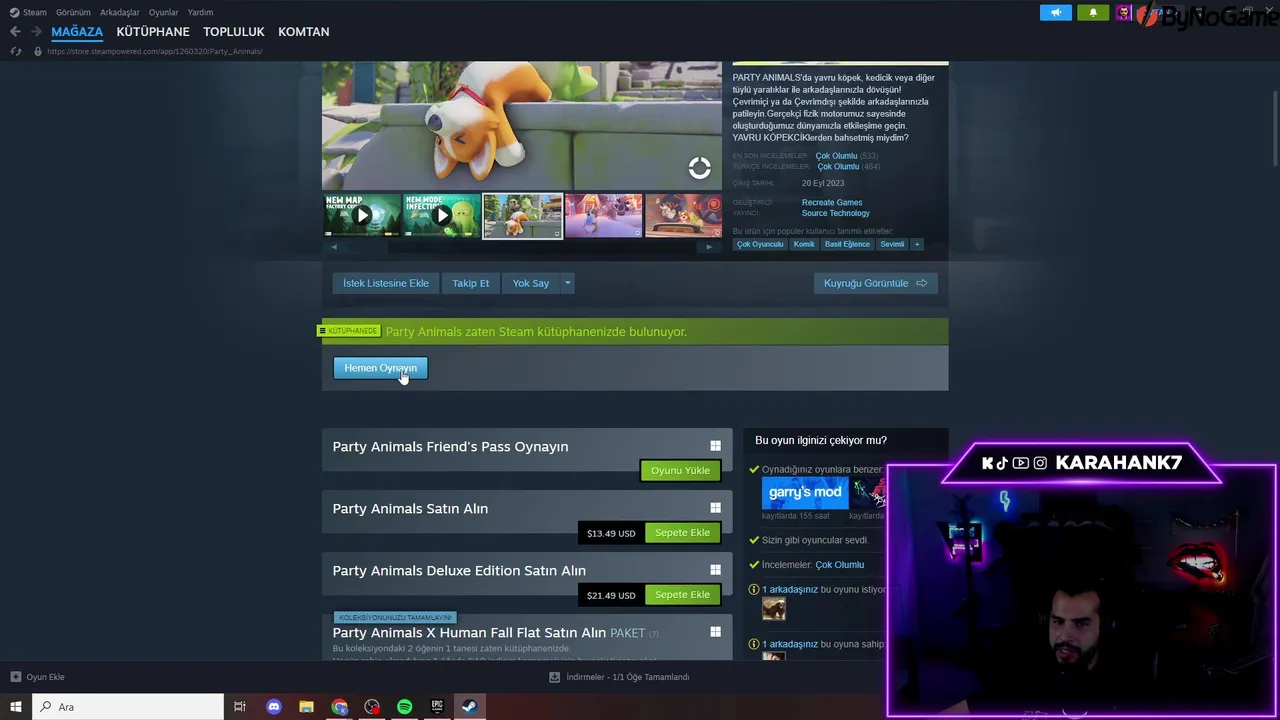Switch to the TOPLULUK tab
The width and height of the screenshot is (1280, 720).
pyautogui.click(x=234, y=32)
